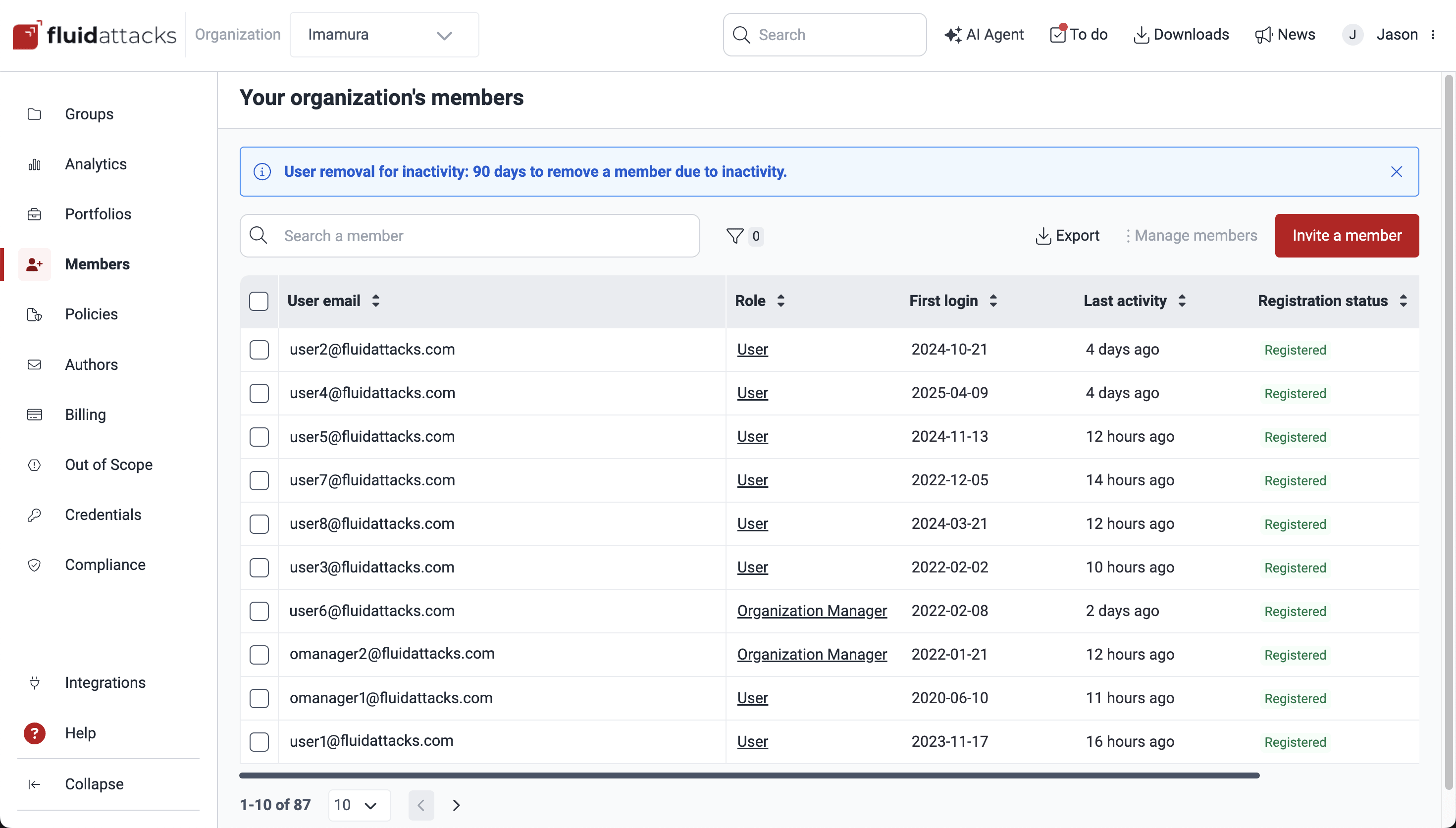Image resolution: width=1456 pixels, height=828 pixels.
Task: Tick the checkbox beside omanager1@fluidattacks.com
Action: pyautogui.click(x=259, y=698)
